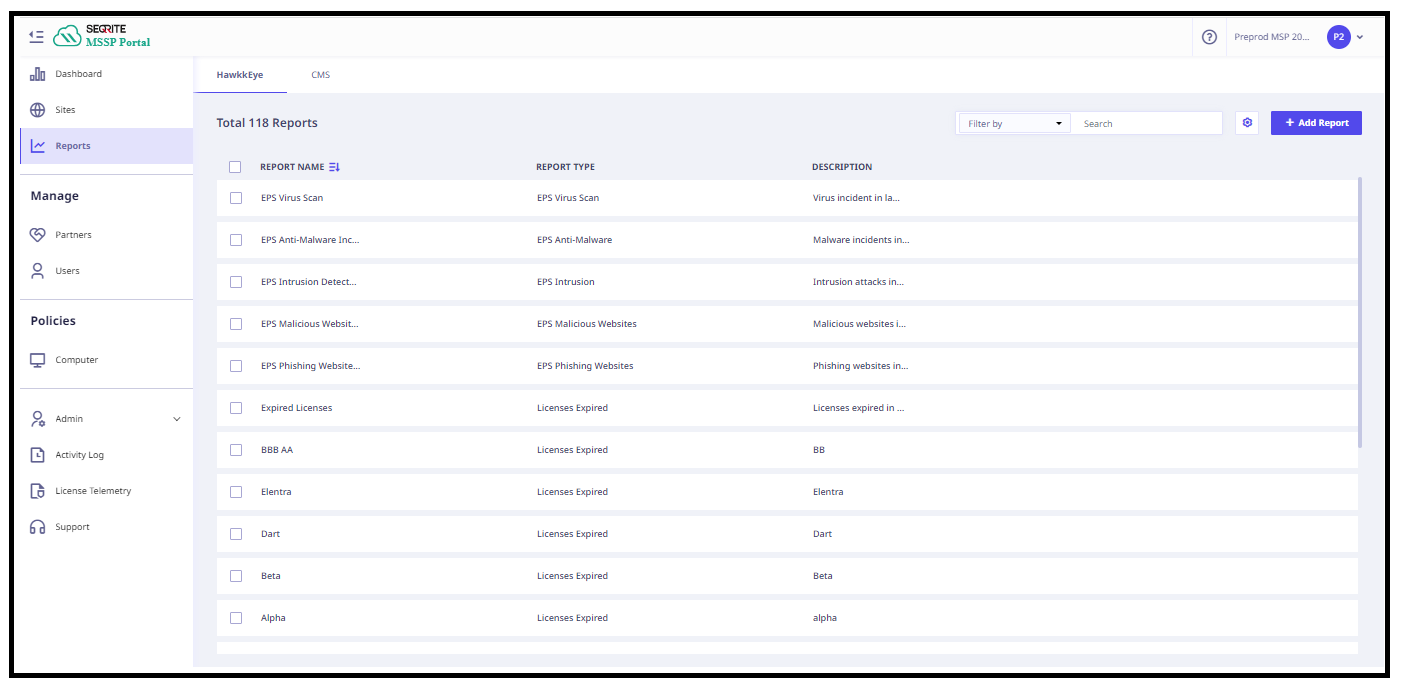Click Preprod MSP 20... account name
Screen dimensions: 1402x690
[1272, 37]
